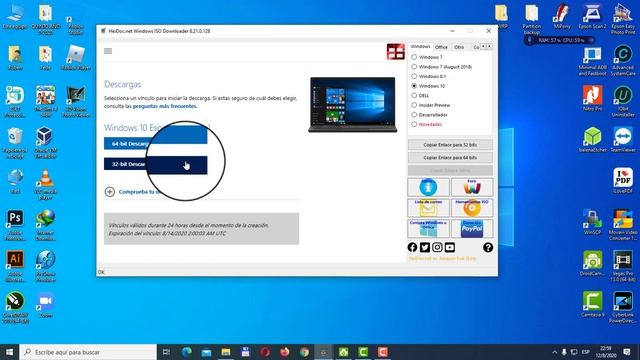The width and height of the screenshot is (640, 360).
Task: Click the Windows 10 laptop image
Action: (353, 104)
